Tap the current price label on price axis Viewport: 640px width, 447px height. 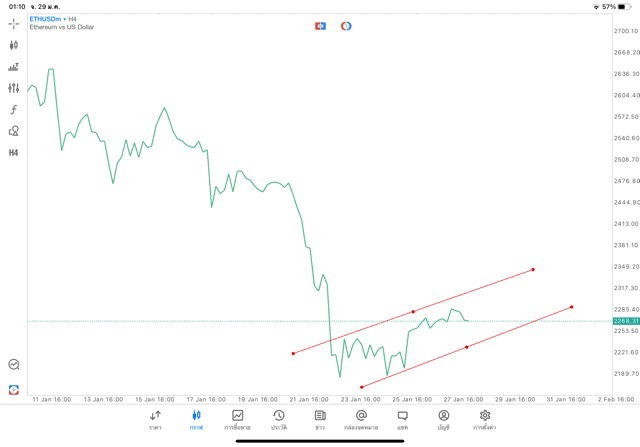pyautogui.click(x=625, y=320)
